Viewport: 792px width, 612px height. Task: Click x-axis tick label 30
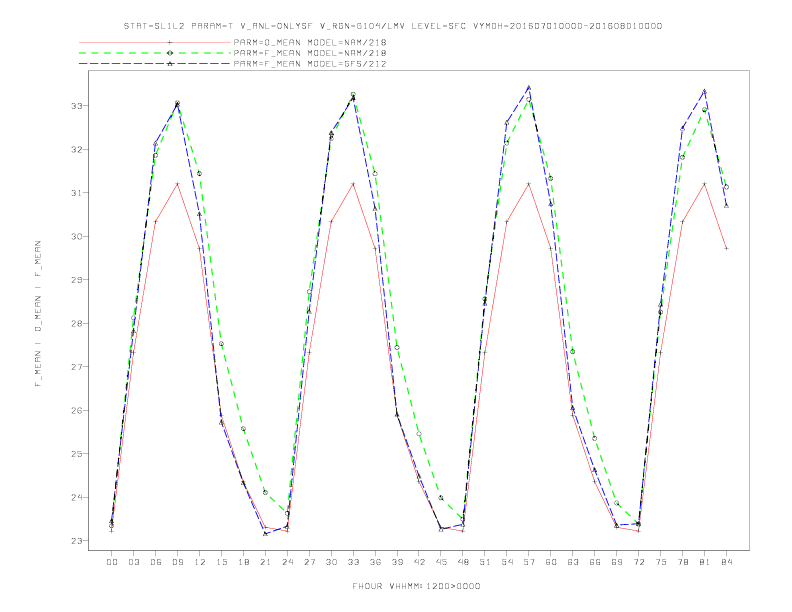click(331, 562)
